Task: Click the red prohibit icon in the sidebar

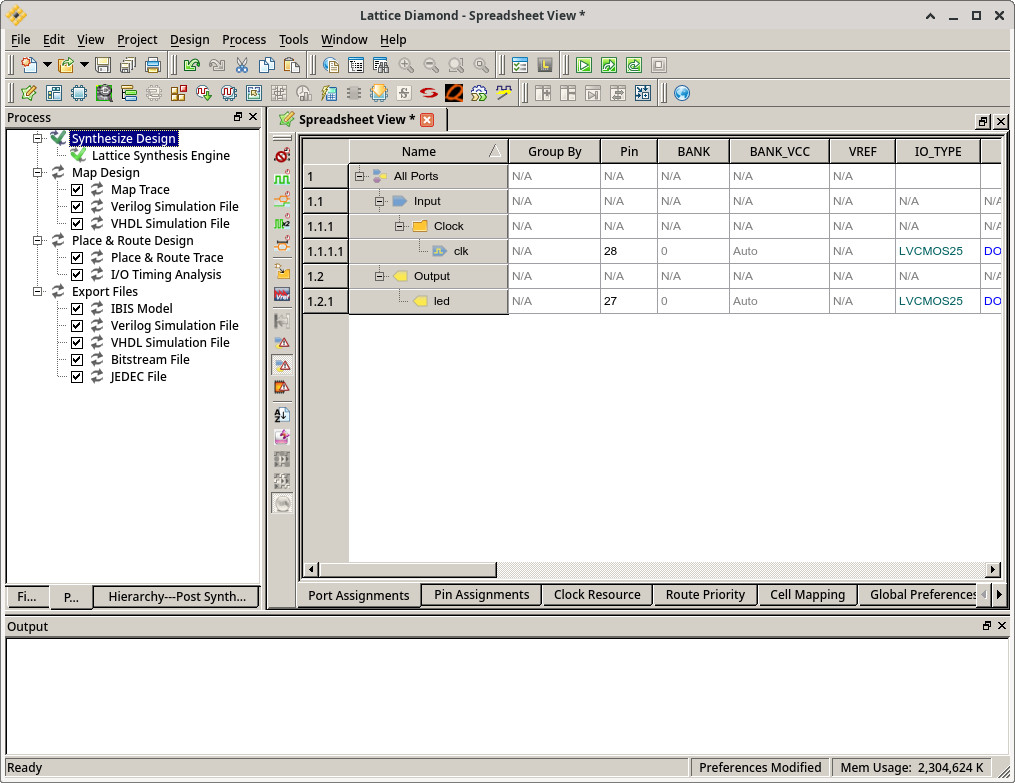Action: (282, 155)
